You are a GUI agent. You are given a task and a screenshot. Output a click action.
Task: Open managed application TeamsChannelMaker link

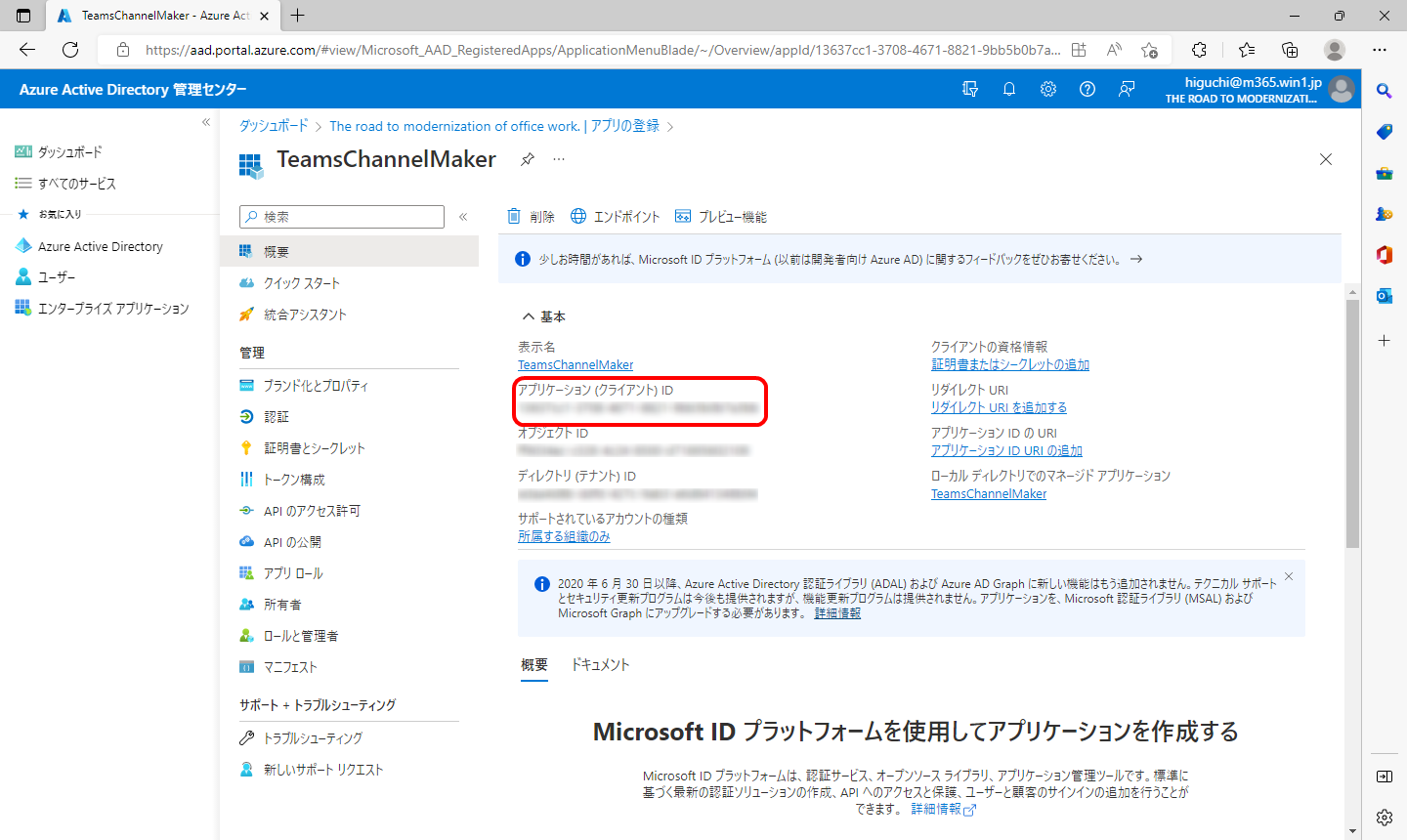point(989,494)
